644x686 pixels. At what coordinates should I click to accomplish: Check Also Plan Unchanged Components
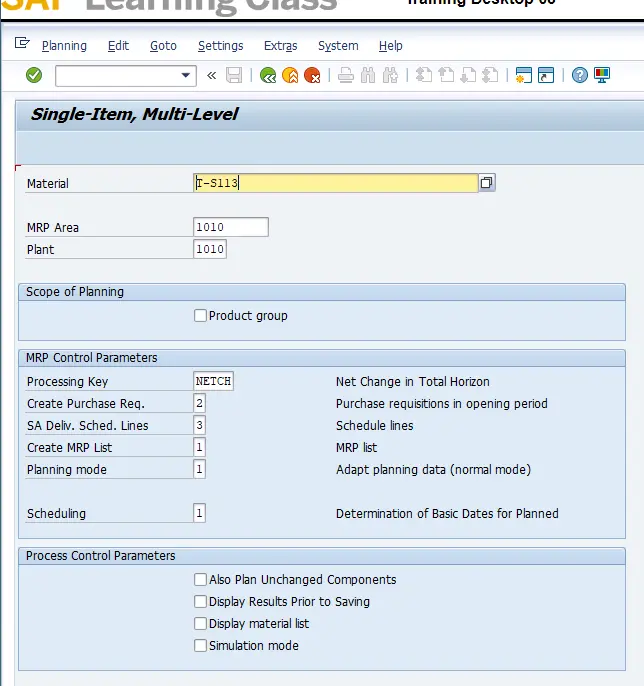(201, 580)
